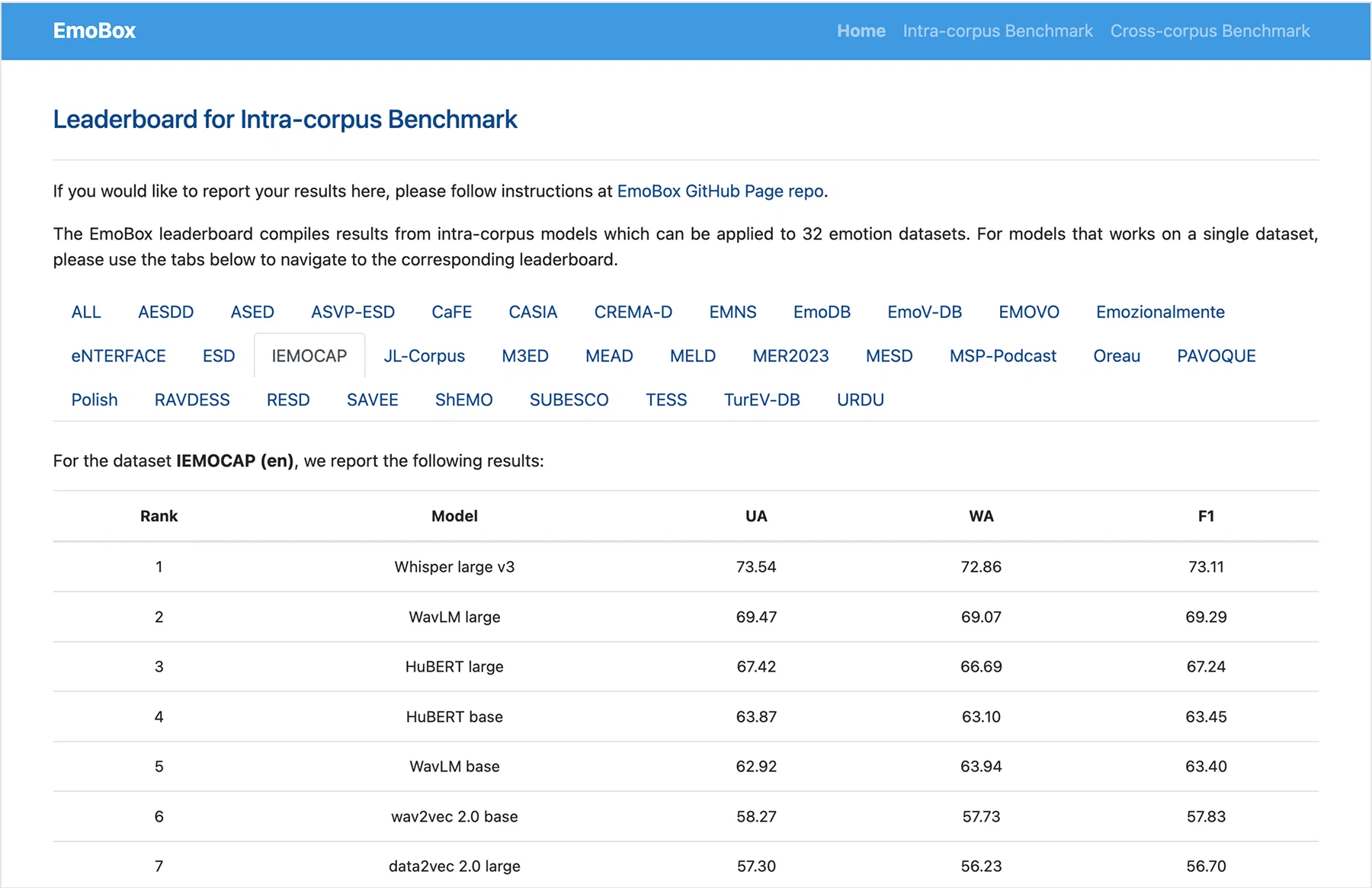Click WA value 63.94

click(x=981, y=767)
